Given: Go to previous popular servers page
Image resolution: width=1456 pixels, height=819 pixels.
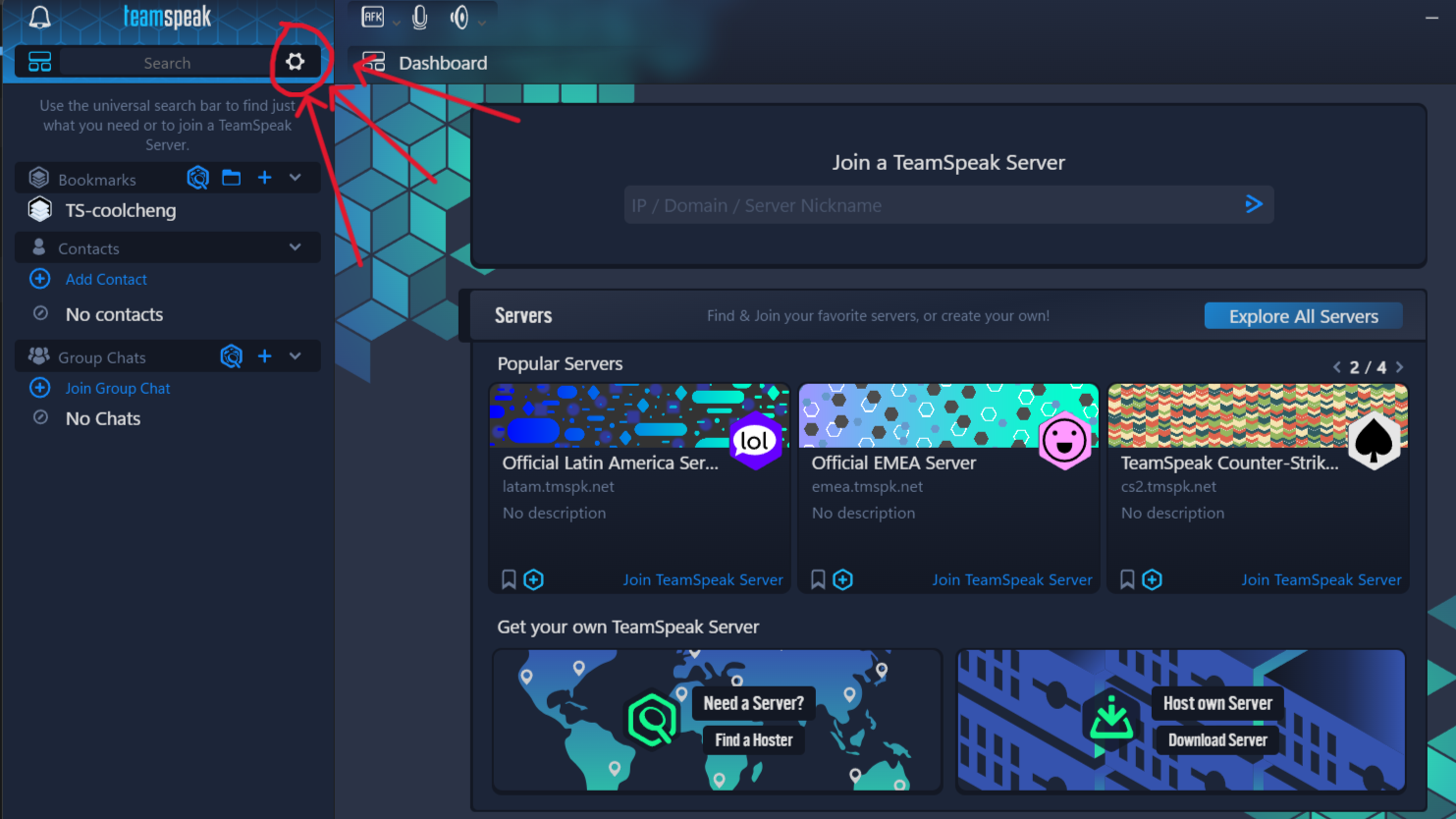Looking at the screenshot, I should [1336, 367].
